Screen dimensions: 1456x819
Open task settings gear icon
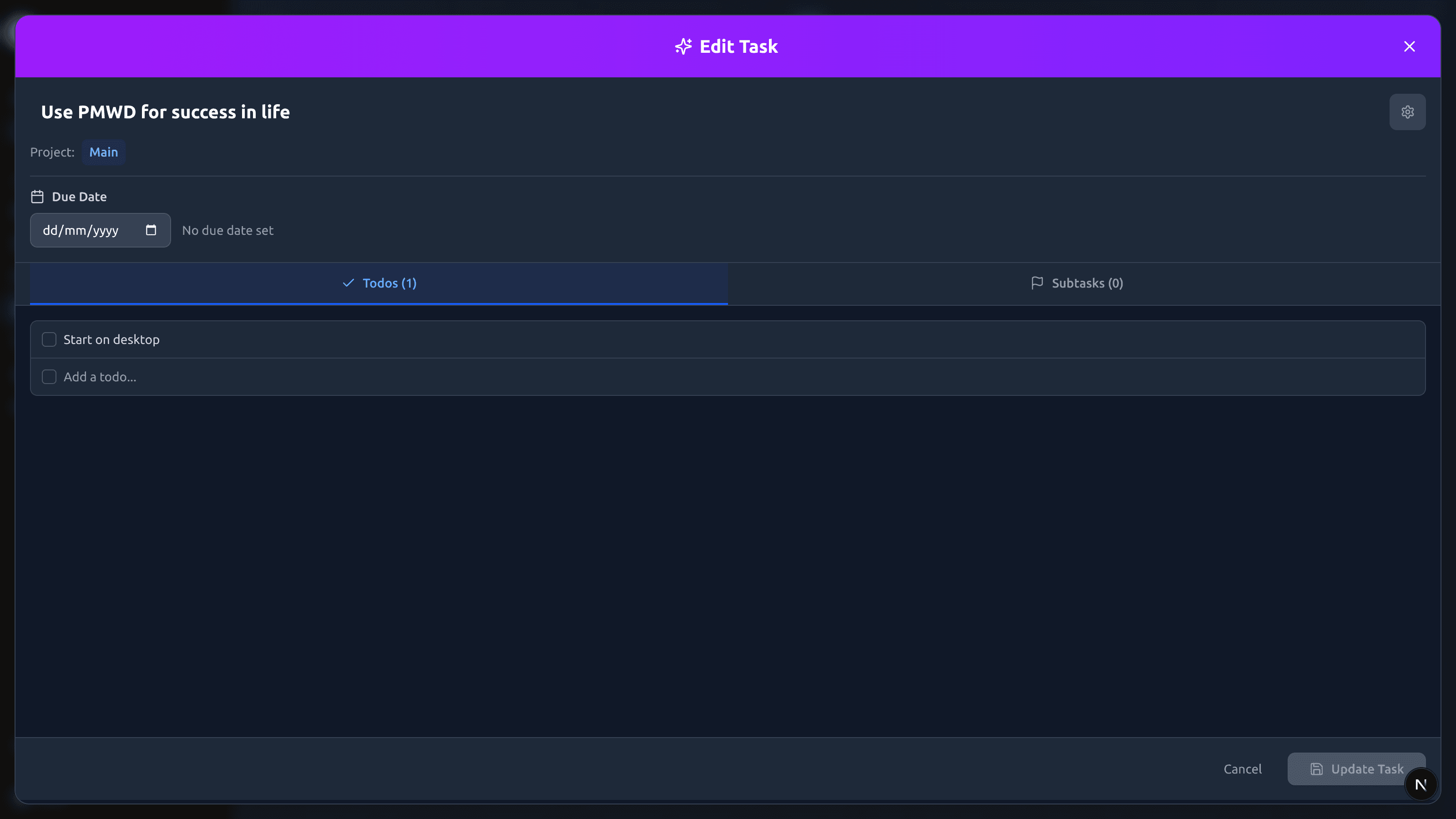(x=1407, y=112)
